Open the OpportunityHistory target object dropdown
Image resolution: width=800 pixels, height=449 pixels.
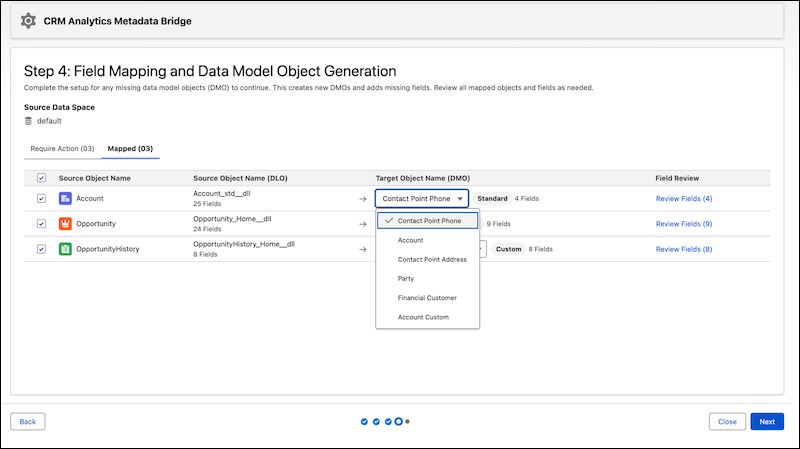[483, 249]
